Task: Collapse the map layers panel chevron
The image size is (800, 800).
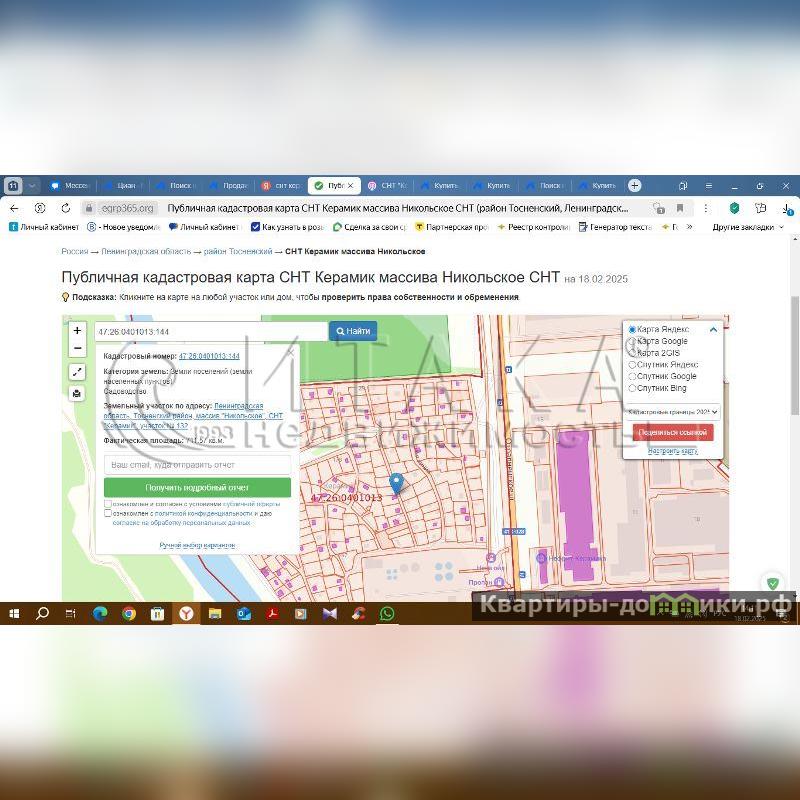Action: (x=713, y=329)
